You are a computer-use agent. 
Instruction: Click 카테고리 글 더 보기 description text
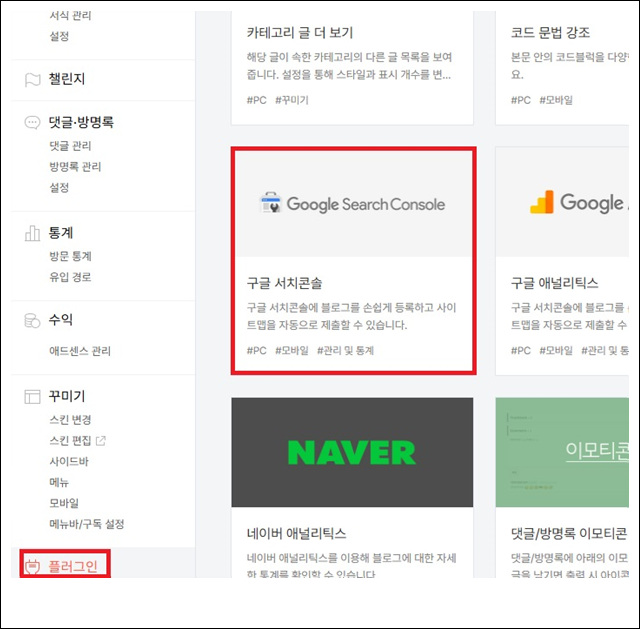point(349,66)
